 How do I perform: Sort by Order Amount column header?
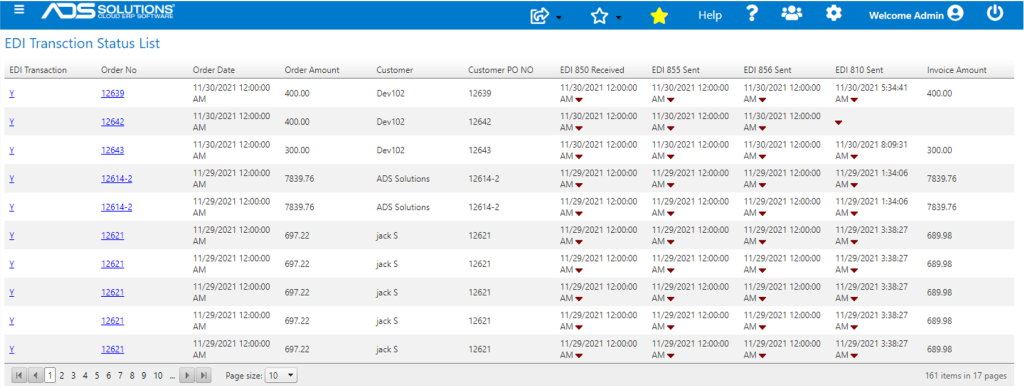tap(312, 70)
